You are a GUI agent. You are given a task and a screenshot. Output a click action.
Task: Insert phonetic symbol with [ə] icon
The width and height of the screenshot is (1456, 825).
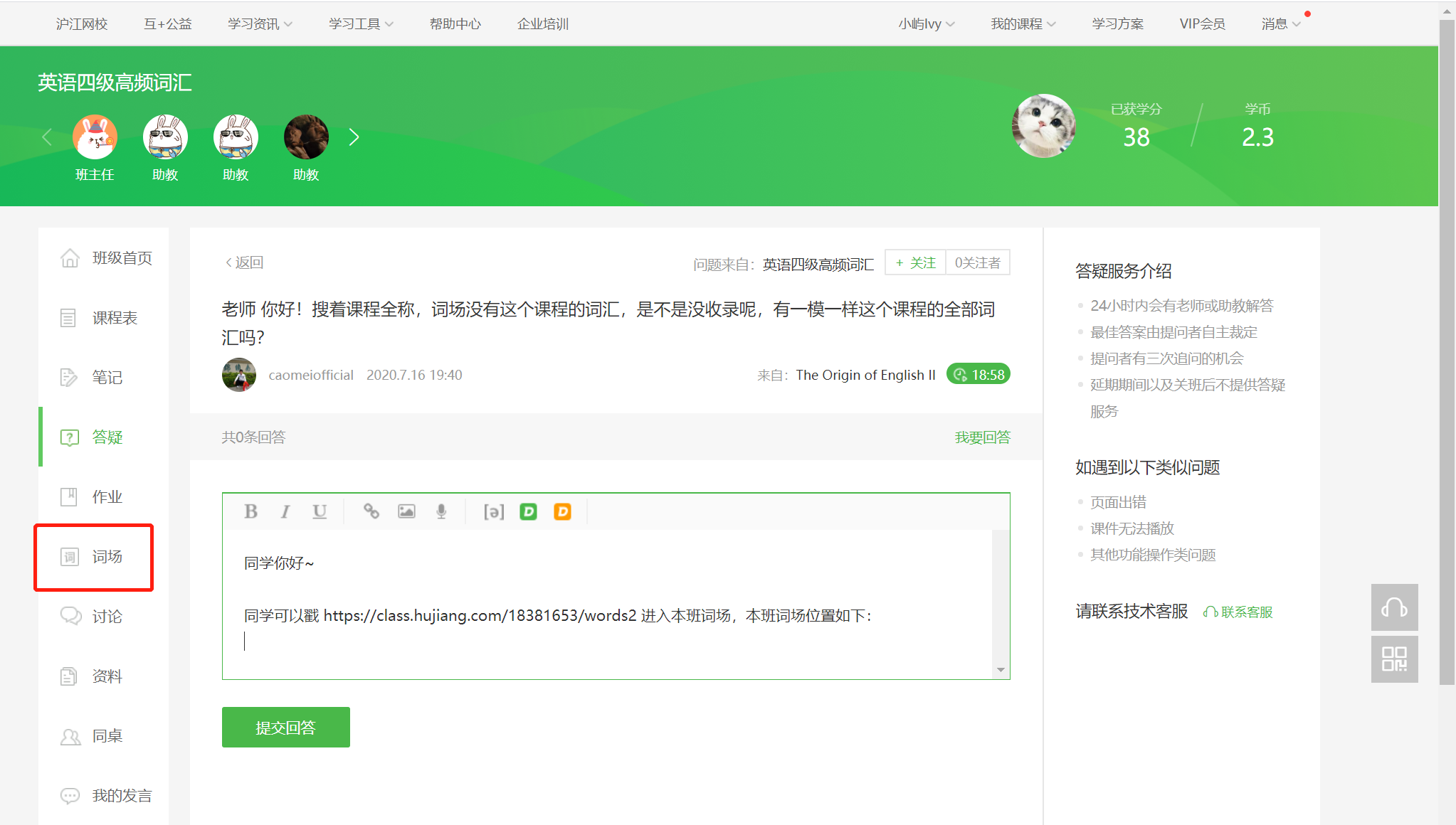click(494, 511)
